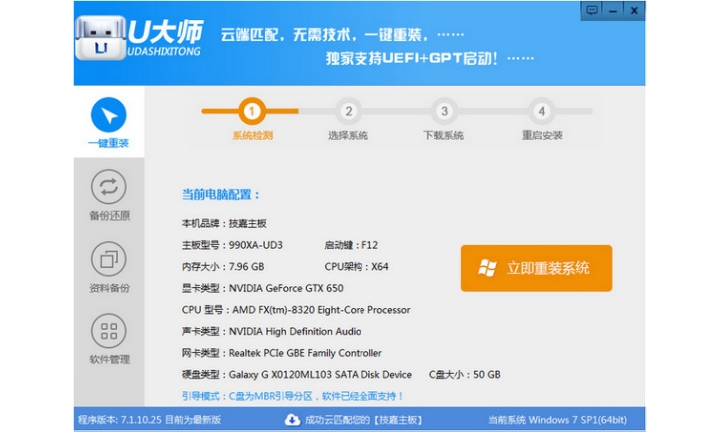
Task: Click the 当前系统 Windows 7 SP1(64bit) text
Action: [557, 420]
